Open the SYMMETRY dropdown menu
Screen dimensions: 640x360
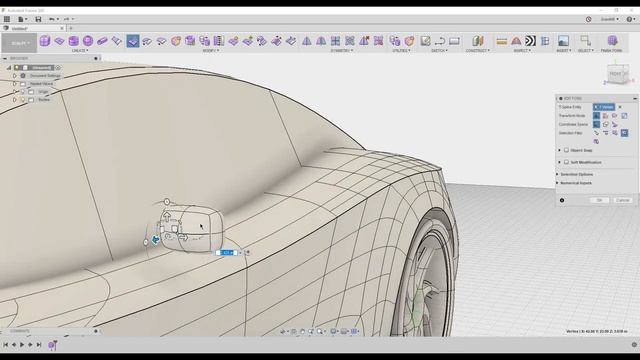342,51
